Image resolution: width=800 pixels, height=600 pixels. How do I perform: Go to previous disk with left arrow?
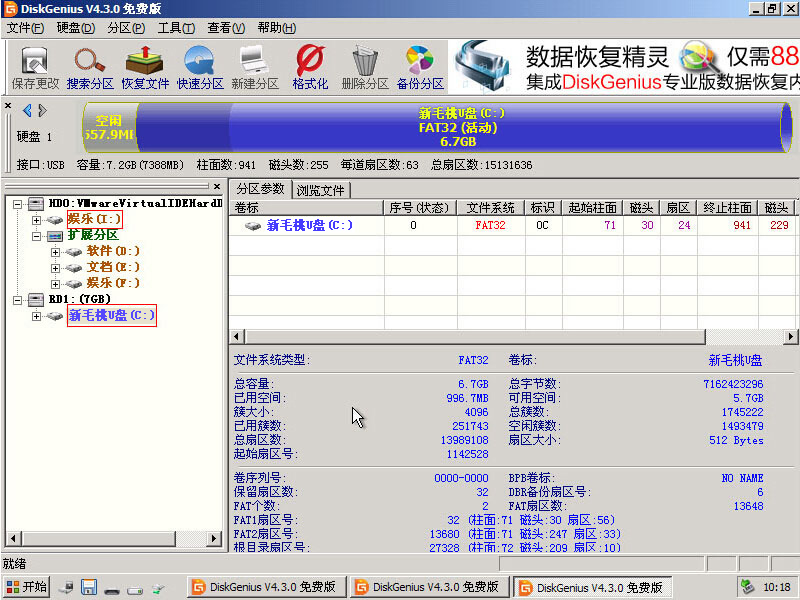28,110
